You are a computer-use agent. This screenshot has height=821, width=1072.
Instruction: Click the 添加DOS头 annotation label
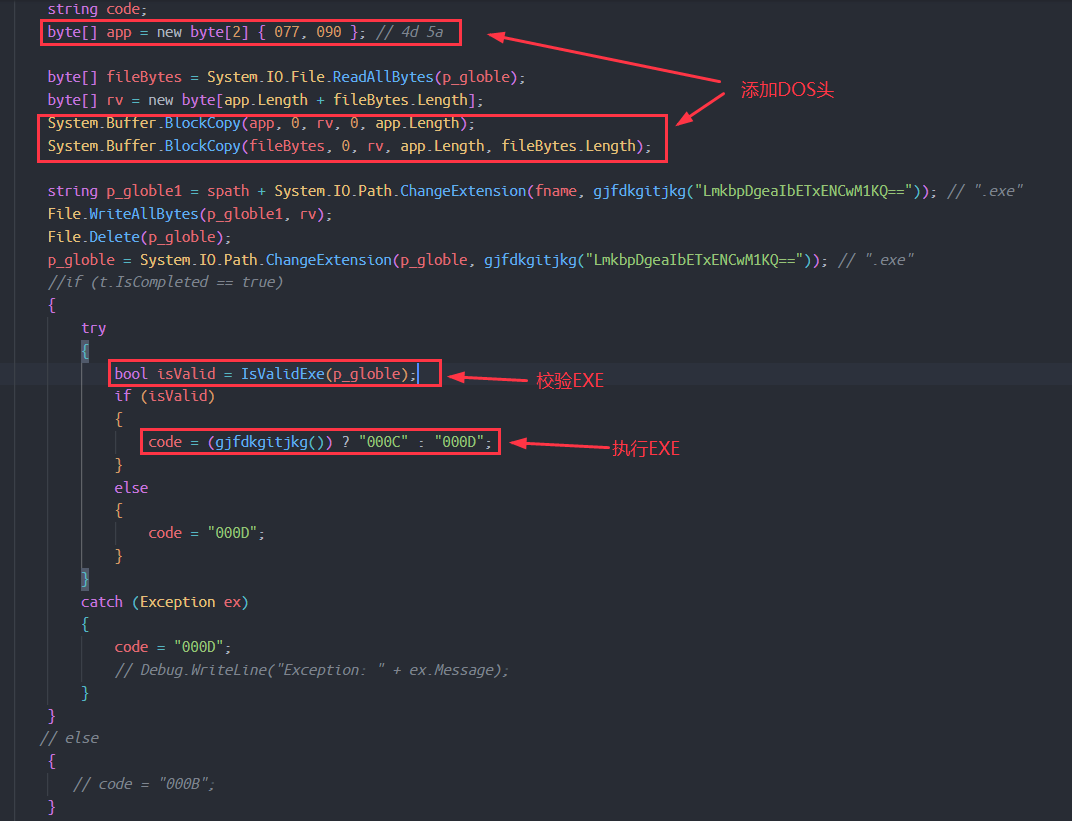787,90
